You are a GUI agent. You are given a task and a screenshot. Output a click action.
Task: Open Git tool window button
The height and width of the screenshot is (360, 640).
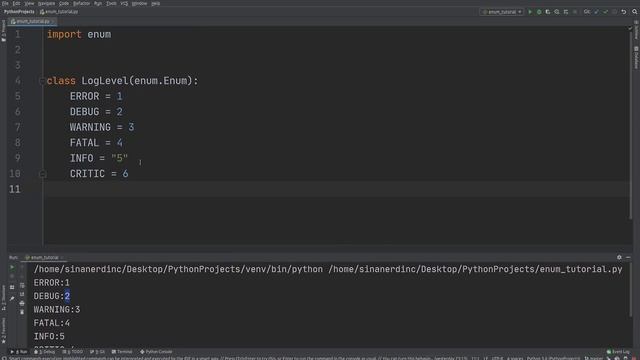tap(97, 351)
